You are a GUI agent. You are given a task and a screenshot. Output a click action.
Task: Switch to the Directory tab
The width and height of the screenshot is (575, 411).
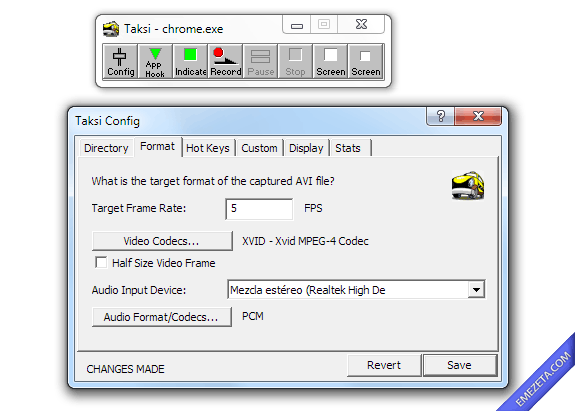[106, 148]
